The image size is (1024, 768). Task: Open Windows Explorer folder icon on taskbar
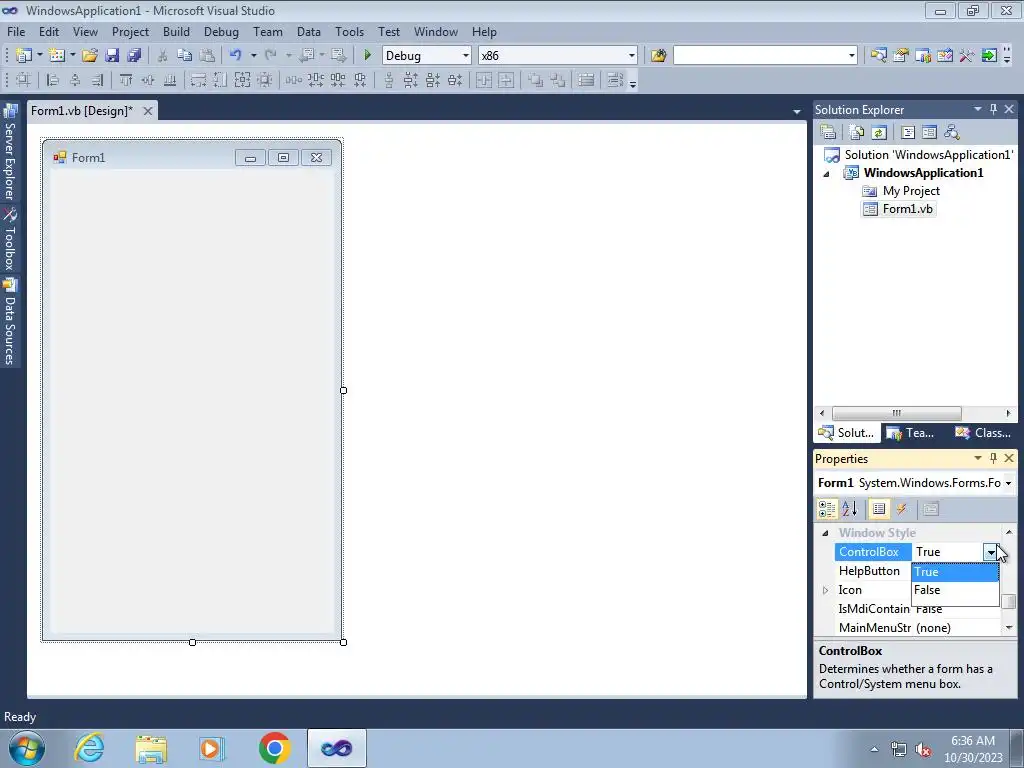point(151,748)
